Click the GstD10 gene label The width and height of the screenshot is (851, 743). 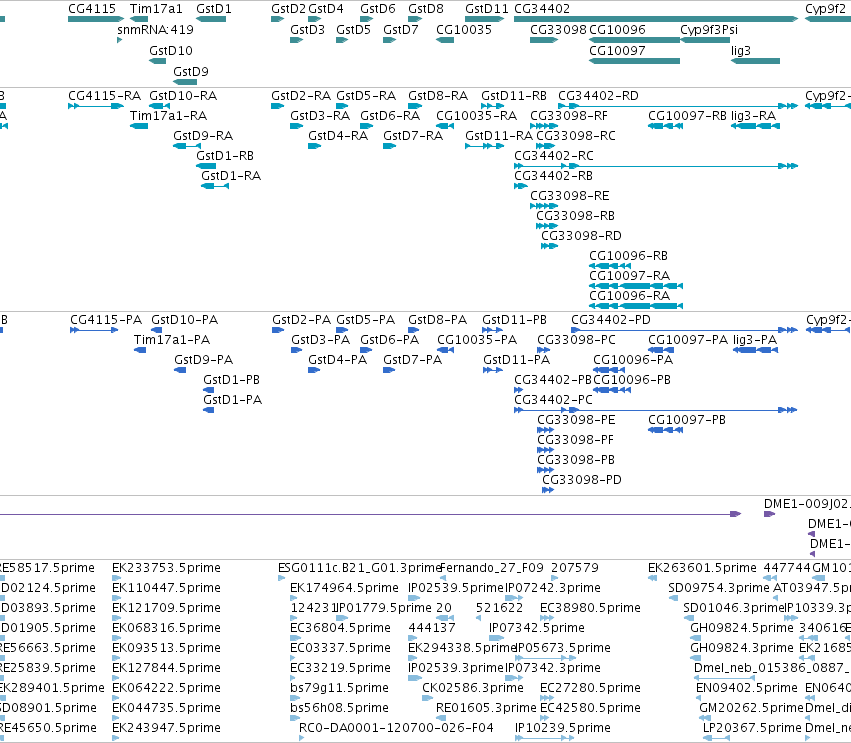[x=171, y=50]
